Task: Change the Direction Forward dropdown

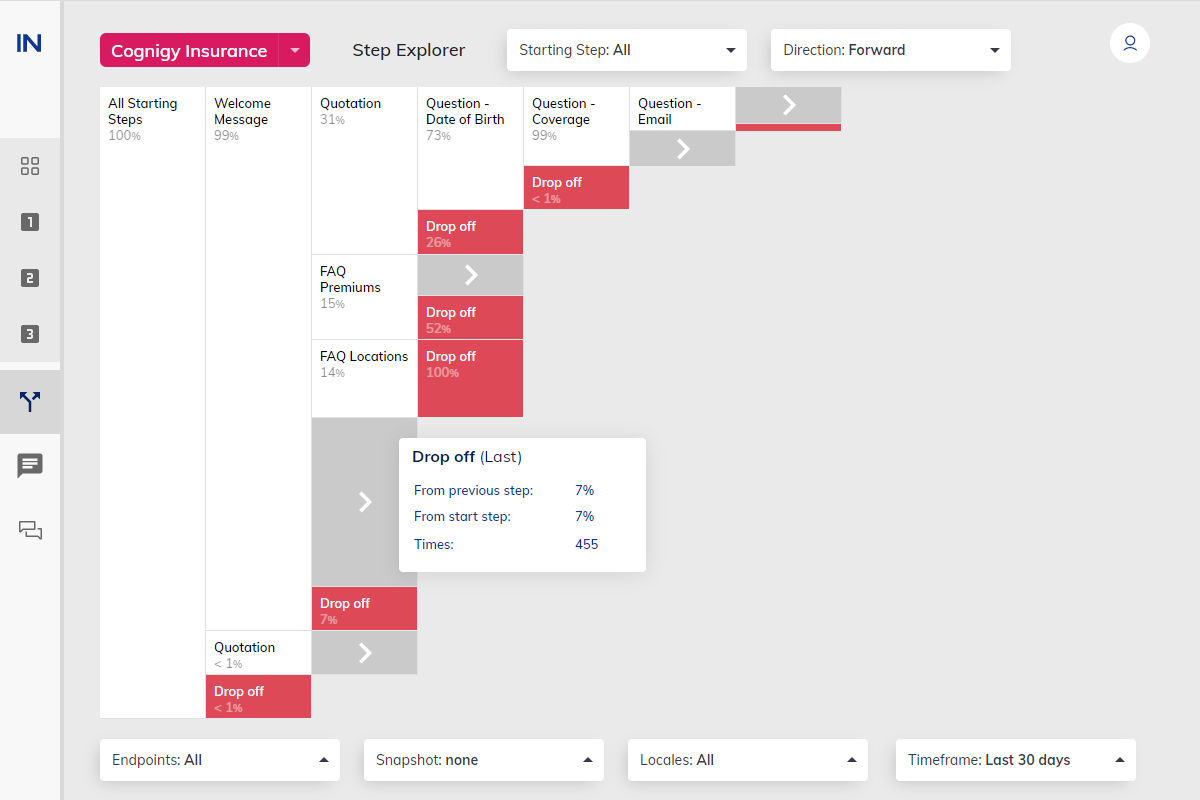Action: coord(891,50)
